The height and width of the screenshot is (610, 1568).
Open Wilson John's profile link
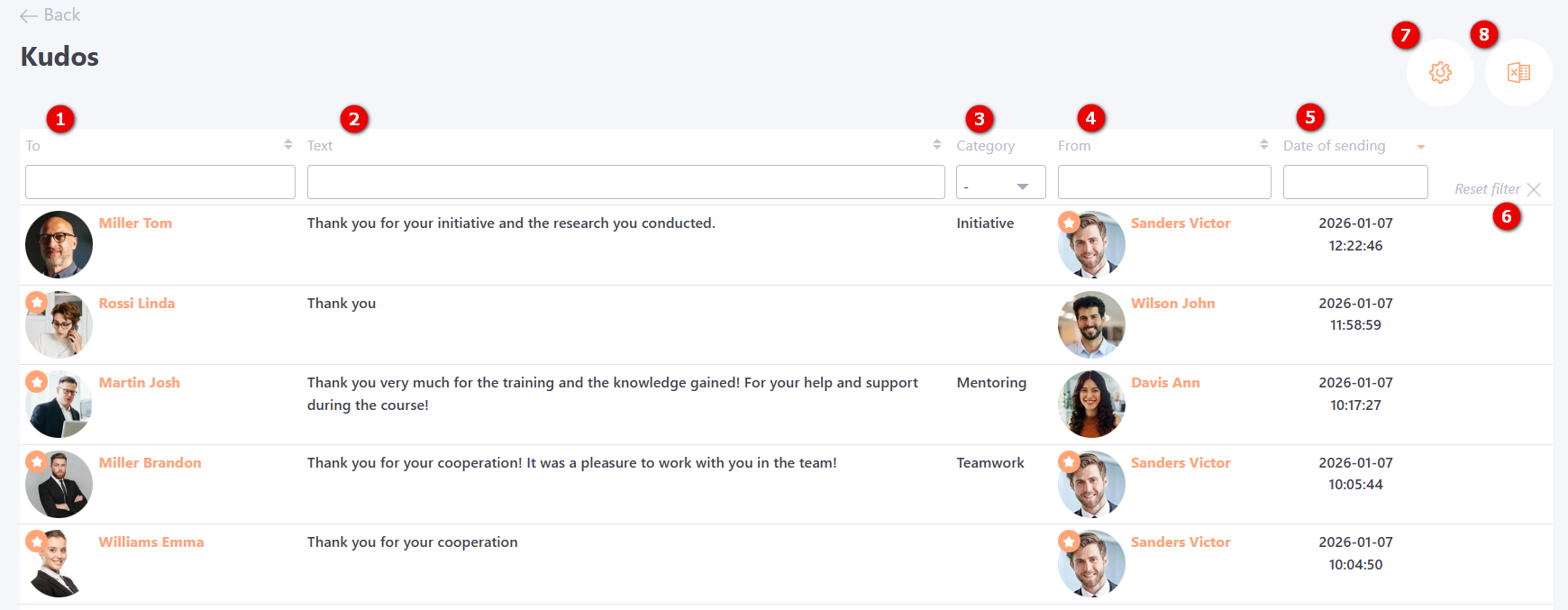pyautogui.click(x=1172, y=304)
